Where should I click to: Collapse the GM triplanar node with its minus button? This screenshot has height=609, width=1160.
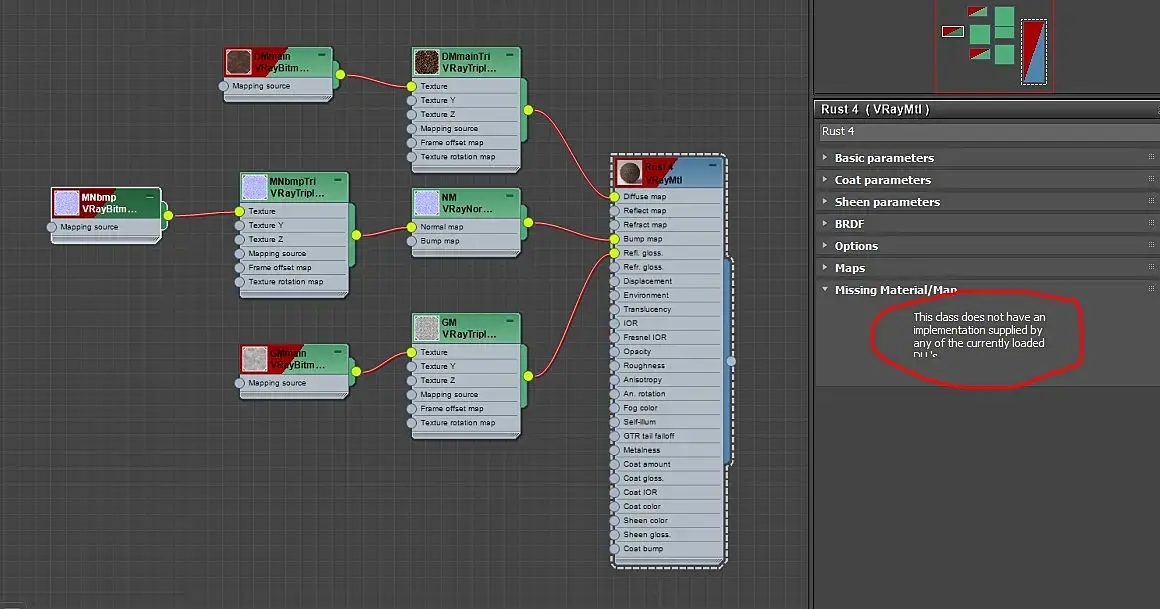pos(510,321)
